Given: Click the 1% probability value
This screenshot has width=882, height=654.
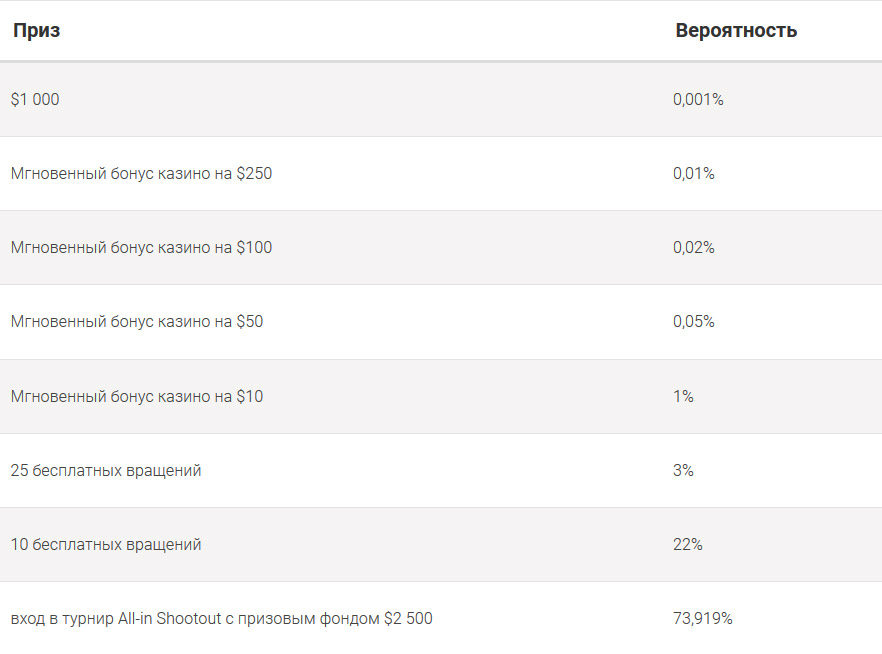Looking at the screenshot, I should [683, 396].
